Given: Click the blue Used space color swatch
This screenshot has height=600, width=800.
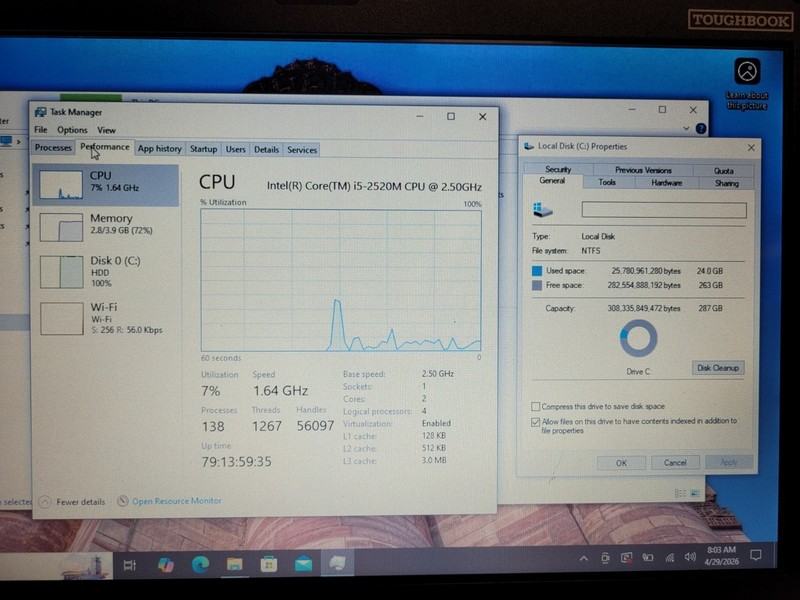Looking at the screenshot, I should 537,271.
